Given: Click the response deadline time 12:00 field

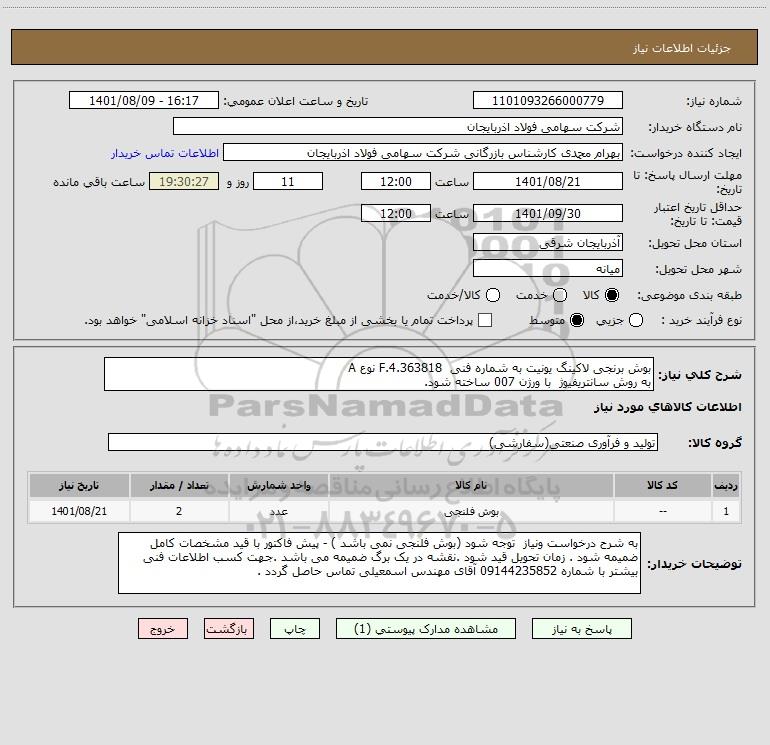Looking at the screenshot, I should coord(396,181).
